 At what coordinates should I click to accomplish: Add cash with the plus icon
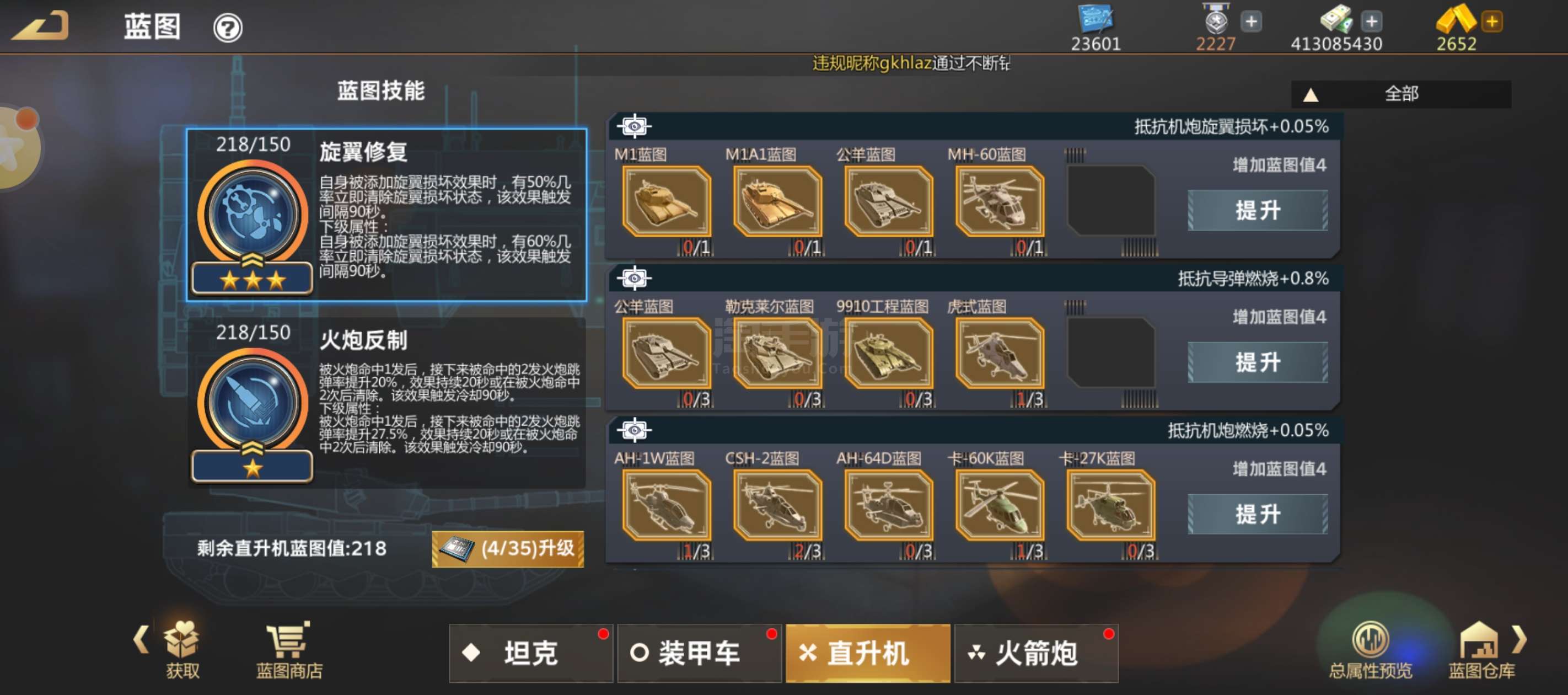(1371, 22)
